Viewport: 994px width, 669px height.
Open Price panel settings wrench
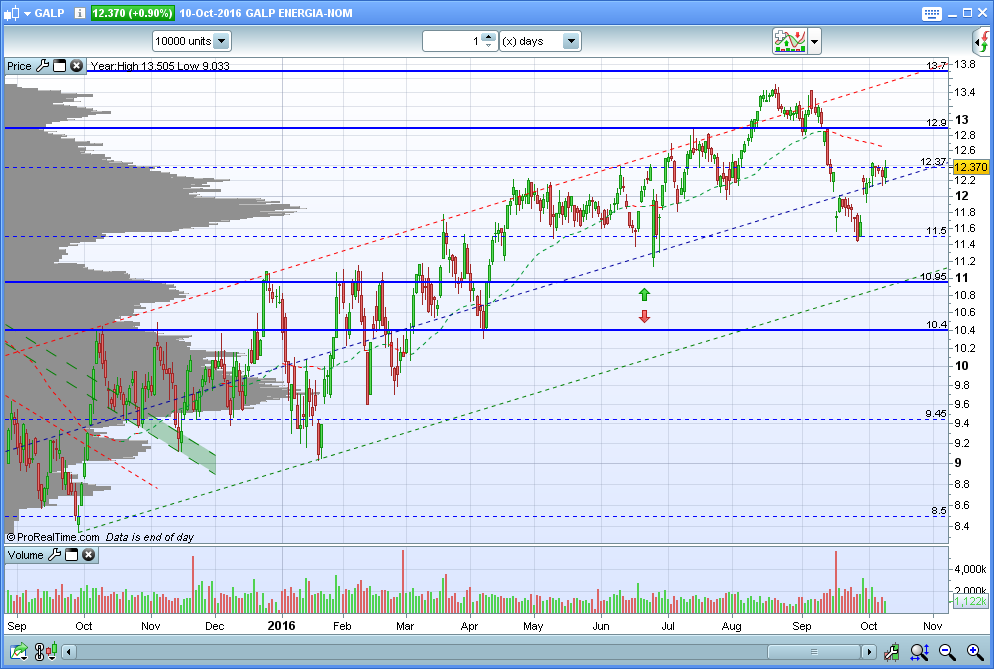(42, 65)
